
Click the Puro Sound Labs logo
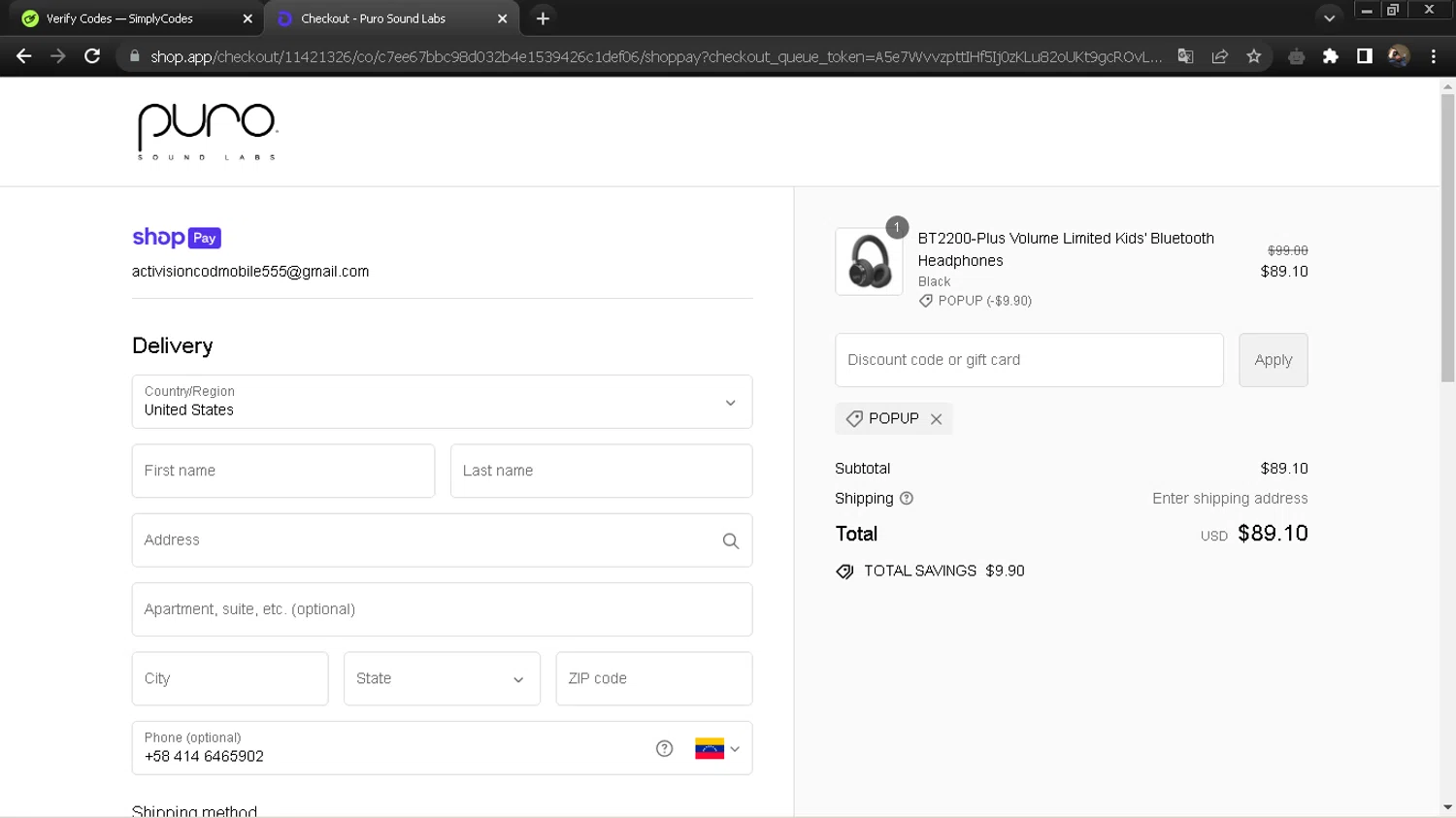207,131
